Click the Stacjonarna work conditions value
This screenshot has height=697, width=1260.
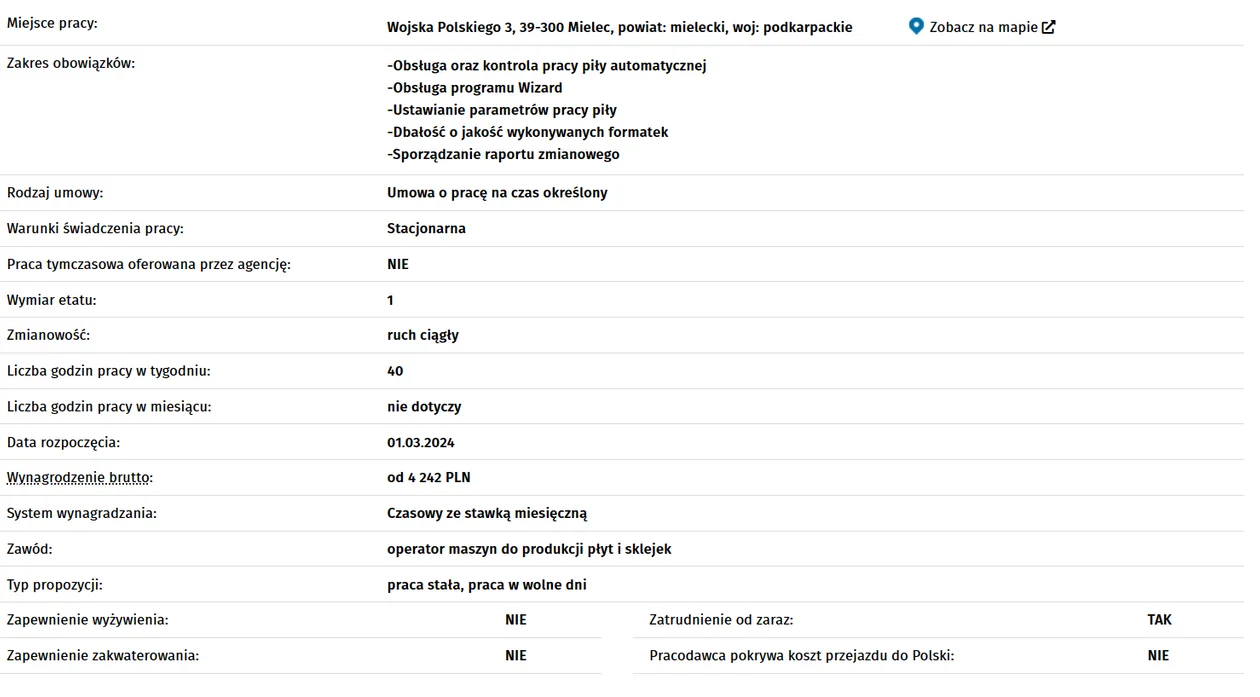pyautogui.click(x=426, y=228)
